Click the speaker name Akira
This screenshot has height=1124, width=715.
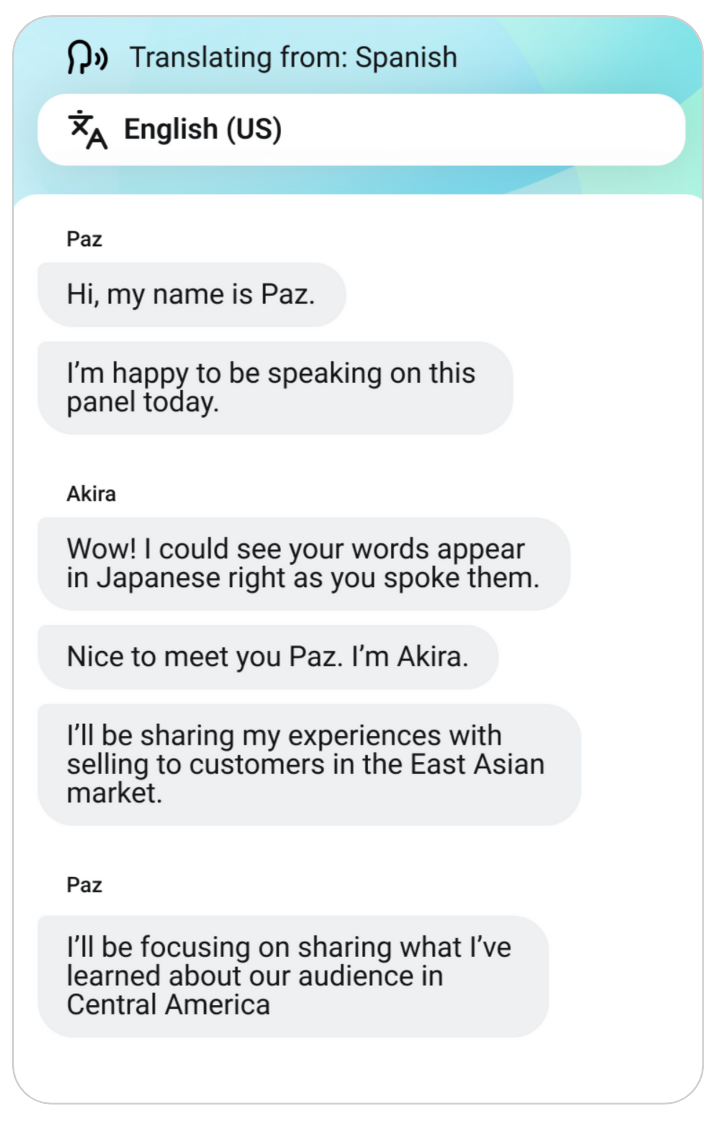click(88, 494)
